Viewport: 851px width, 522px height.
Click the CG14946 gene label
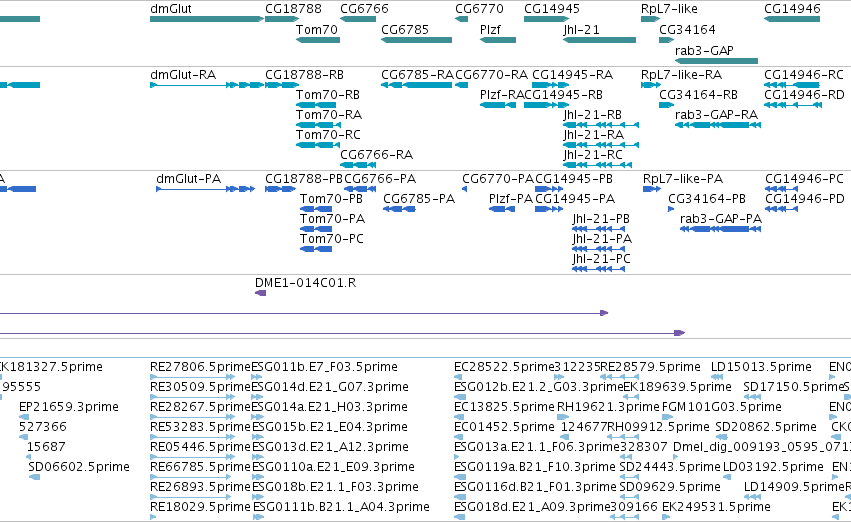pyautogui.click(x=792, y=9)
